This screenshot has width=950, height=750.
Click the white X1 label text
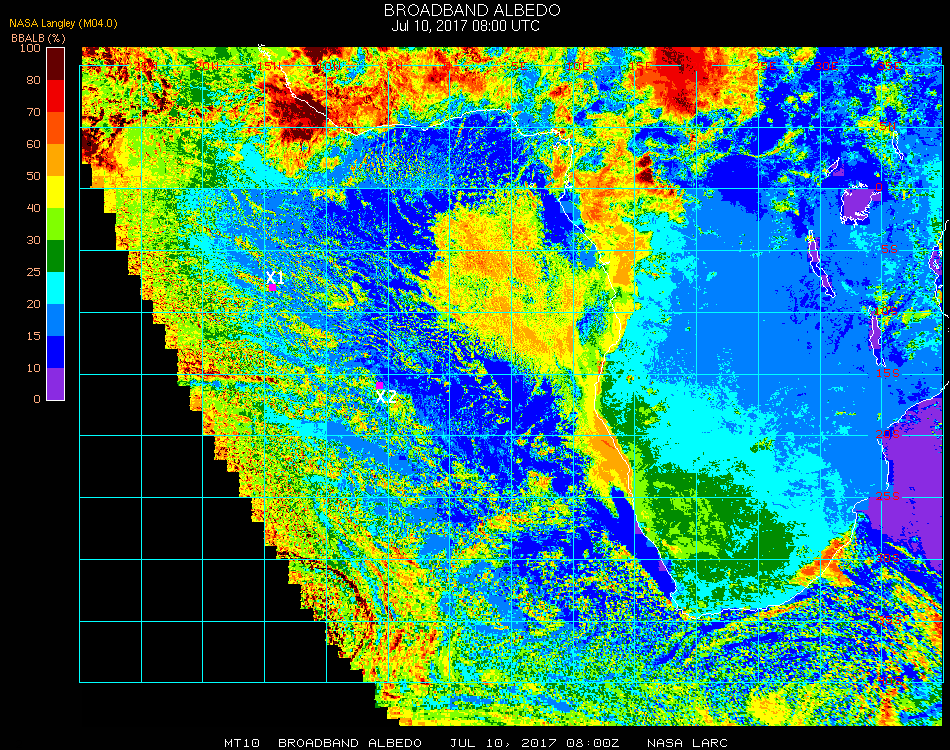tap(274, 277)
